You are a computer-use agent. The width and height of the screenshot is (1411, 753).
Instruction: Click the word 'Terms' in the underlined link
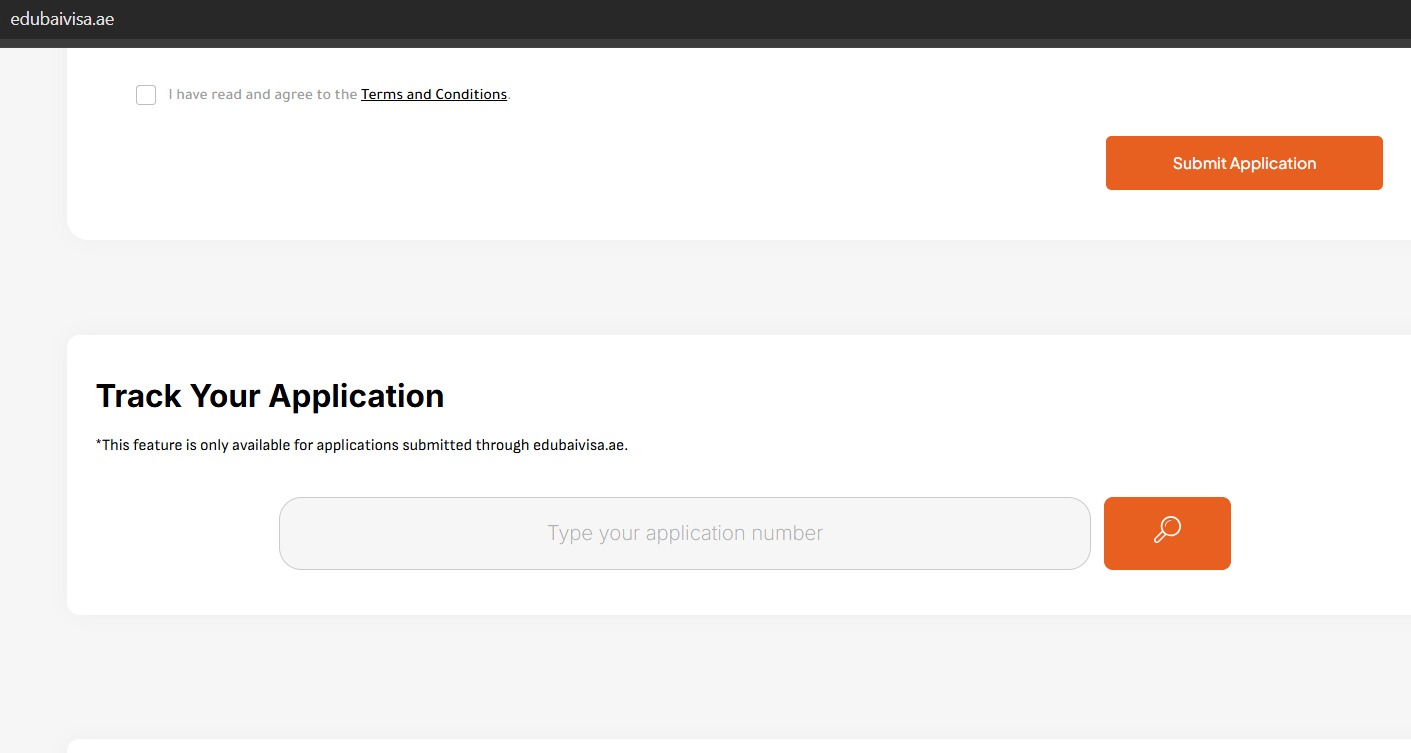point(381,94)
